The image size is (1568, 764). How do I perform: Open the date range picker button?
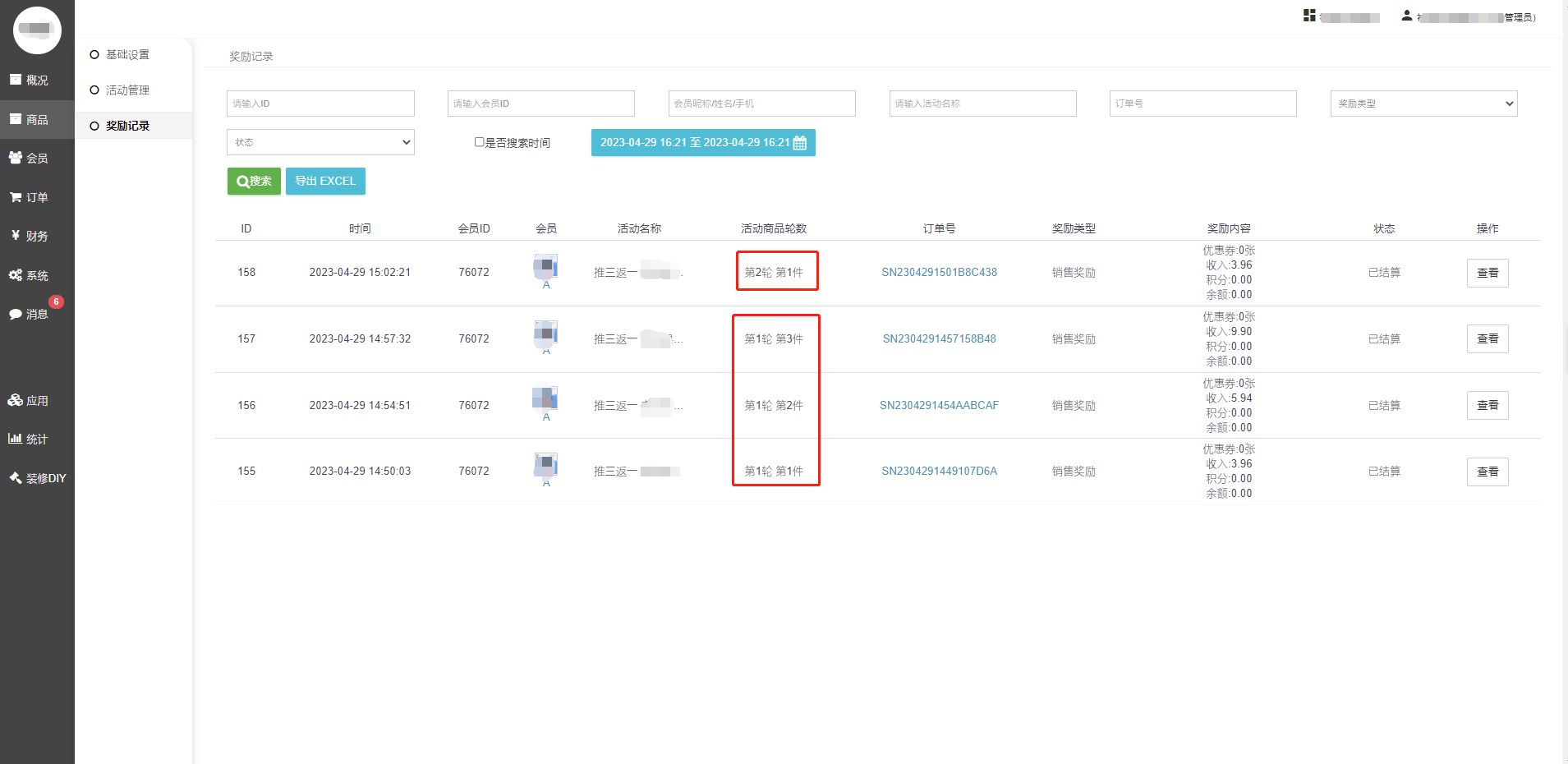702,142
